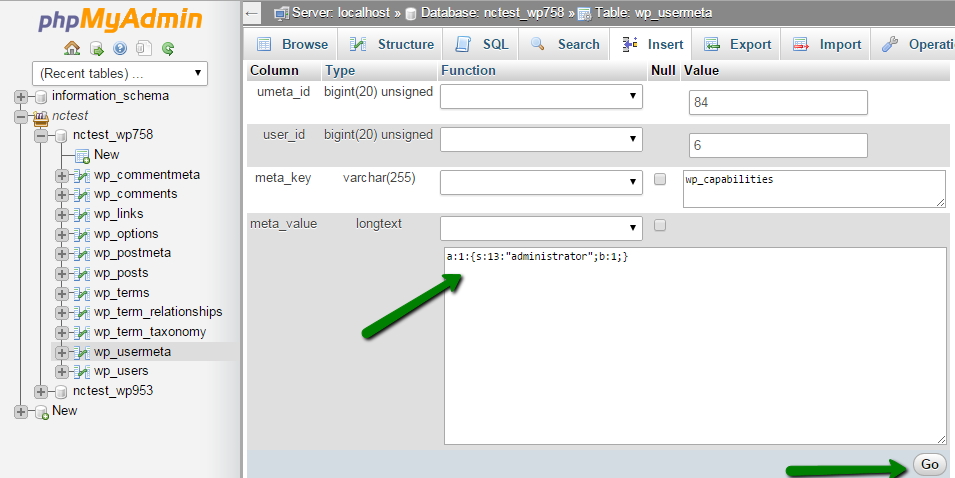Expand the information_schema database node
The height and width of the screenshot is (478, 955).
click(22, 96)
